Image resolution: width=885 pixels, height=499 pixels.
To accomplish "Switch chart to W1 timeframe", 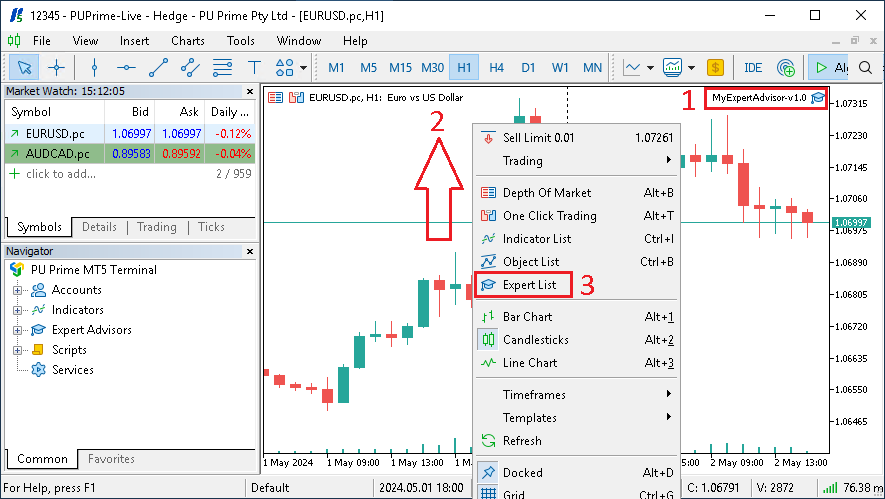I will 560,68.
